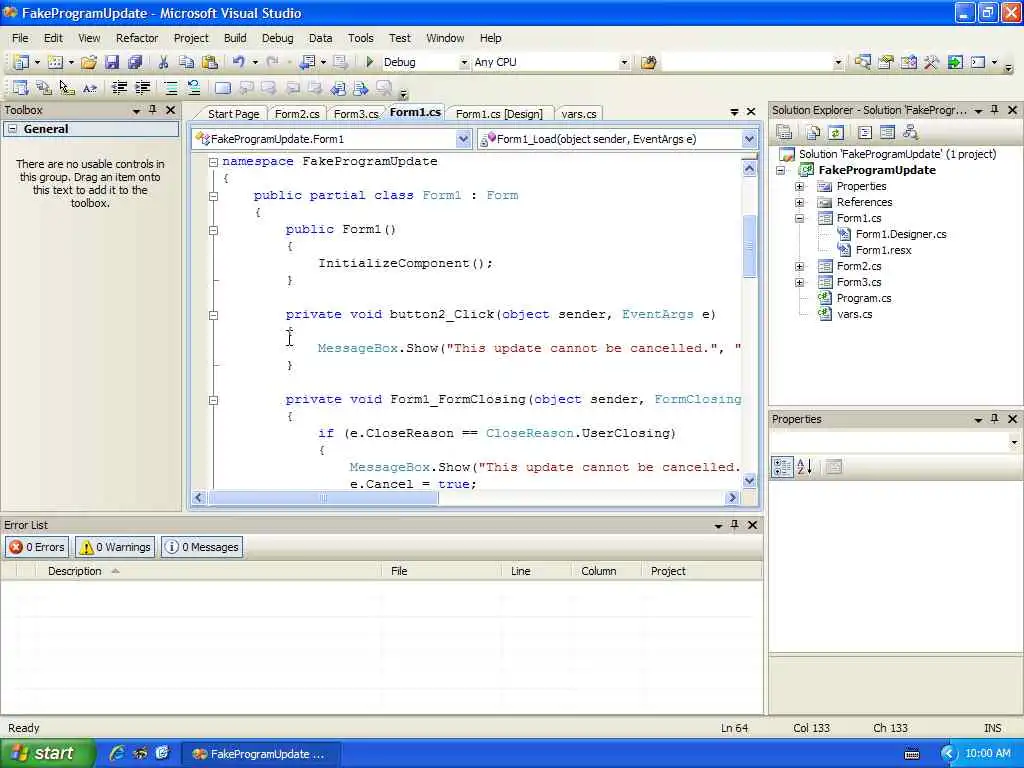Expand the References node
Image resolution: width=1024 pixels, height=768 pixels.
point(799,202)
